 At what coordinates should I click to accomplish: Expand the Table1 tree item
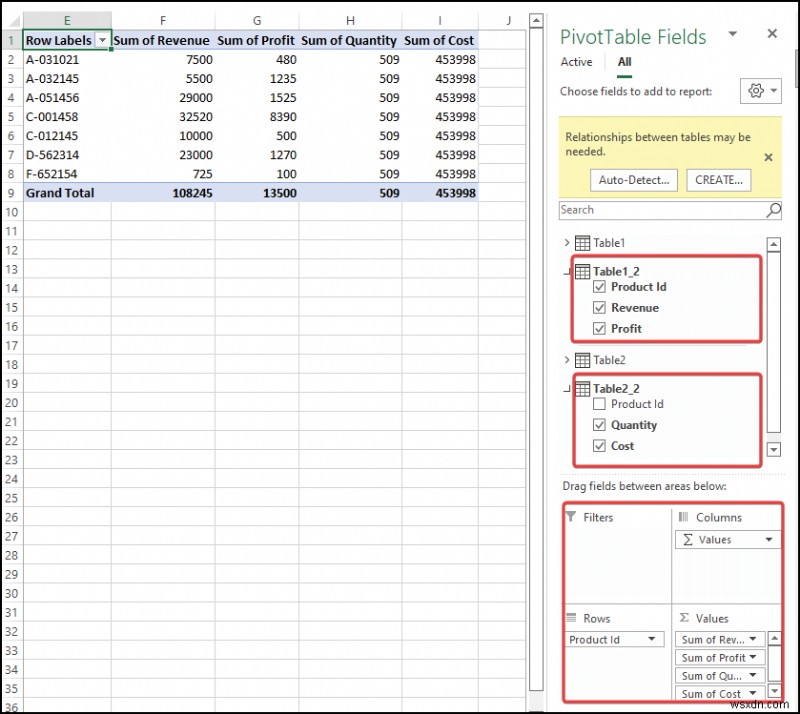[x=569, y=242]
